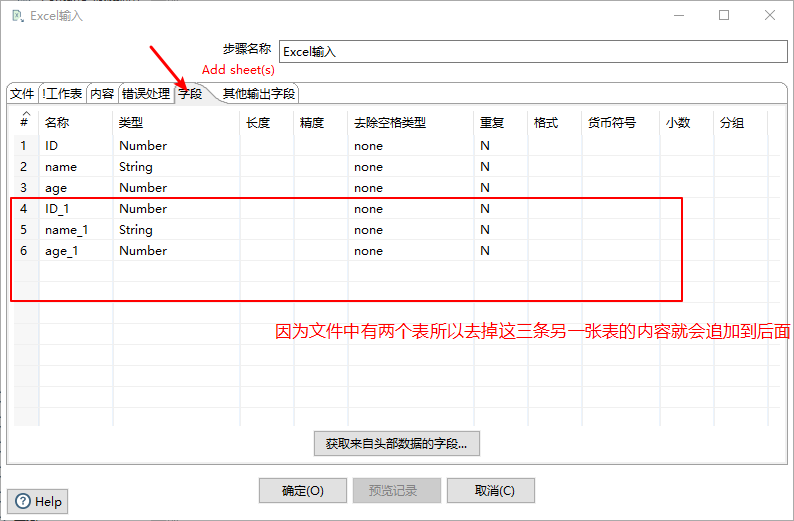Switch to the 文件 tab
The height and width of the screenshot is (521, 794).
pyautogui.click(x=22, y=94)
